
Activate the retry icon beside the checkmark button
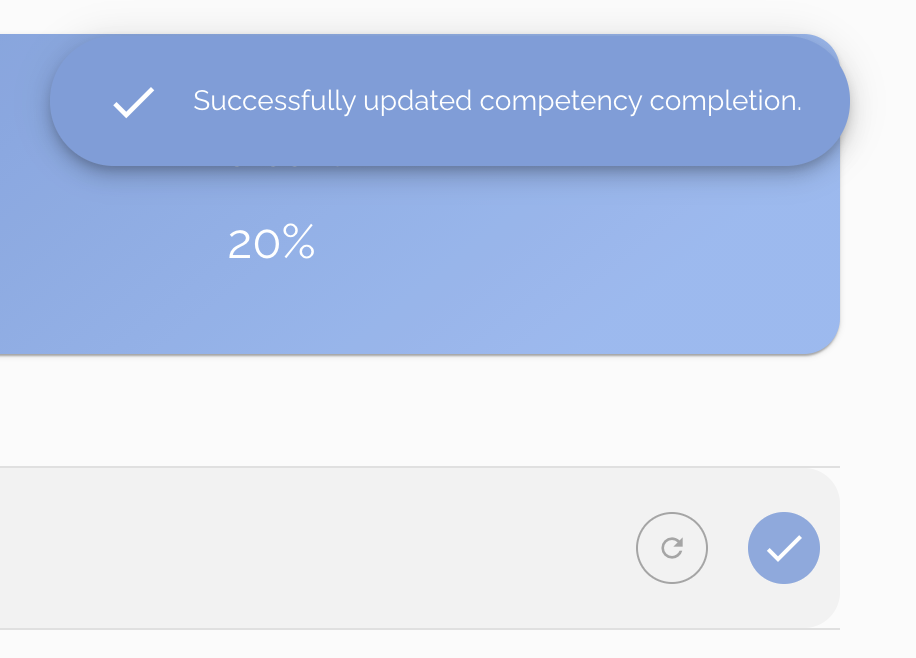(x=671, y=548)
